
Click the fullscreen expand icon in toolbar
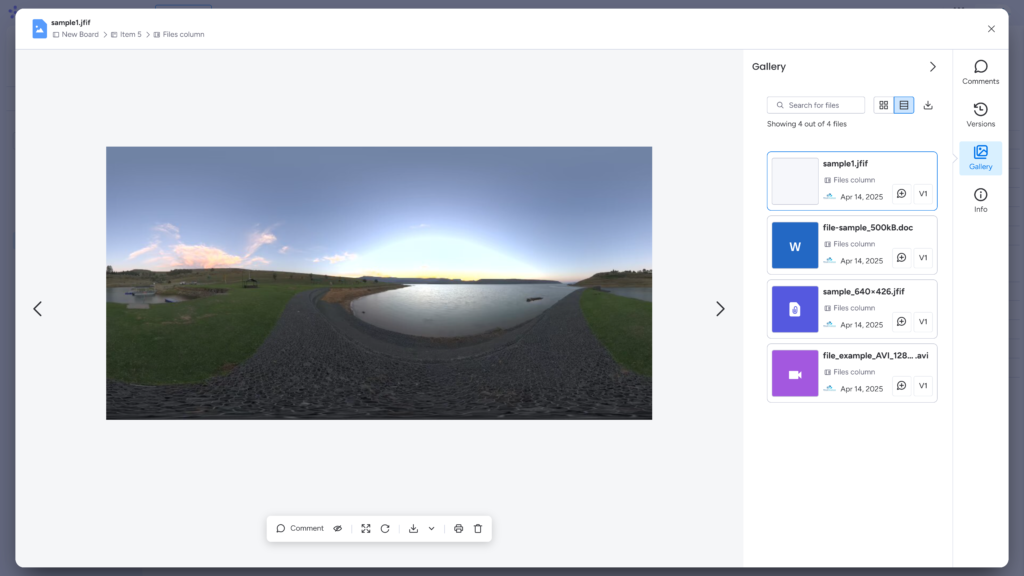(x=366, y=528)
